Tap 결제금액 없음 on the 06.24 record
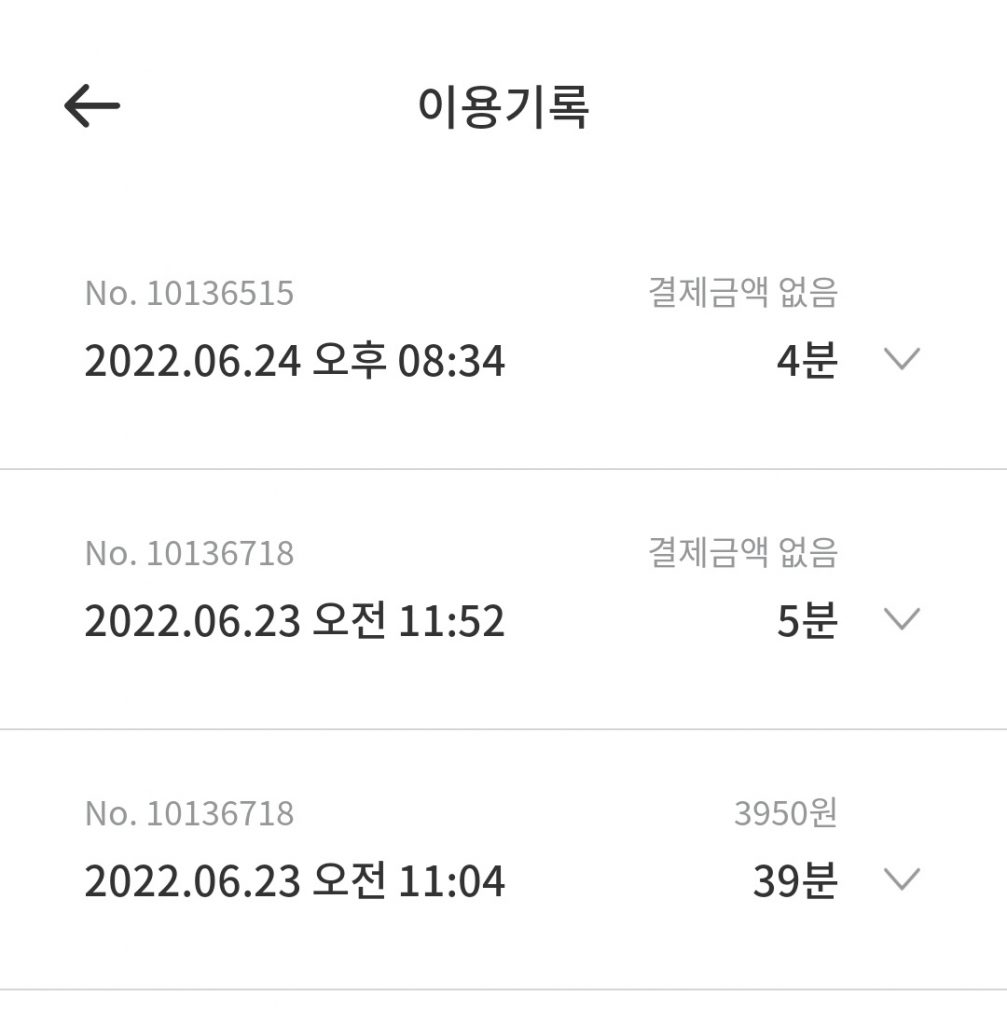Image resolution: width=1007 pixels, height=1024 pixels. (743, 292)
